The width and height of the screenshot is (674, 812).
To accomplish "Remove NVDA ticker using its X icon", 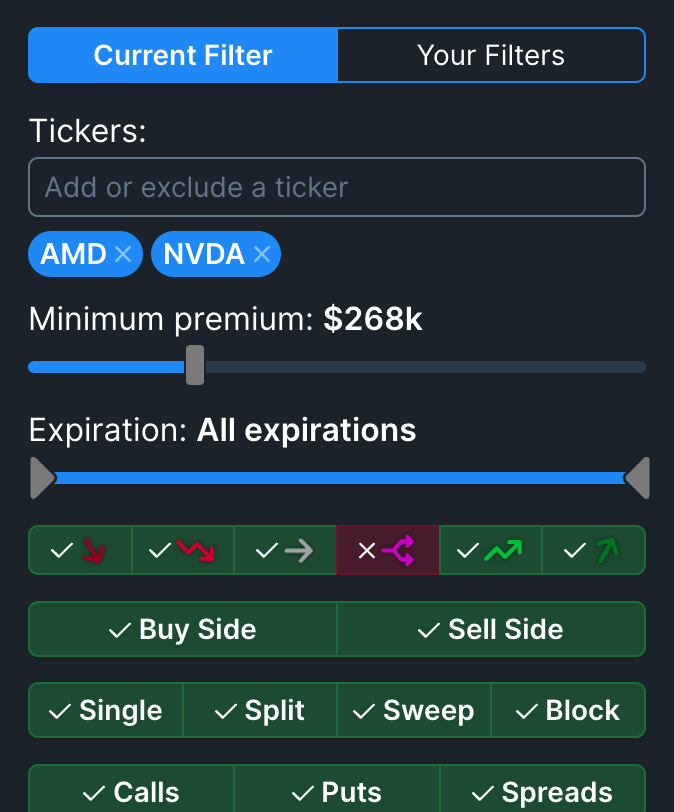I will (260, 254).
